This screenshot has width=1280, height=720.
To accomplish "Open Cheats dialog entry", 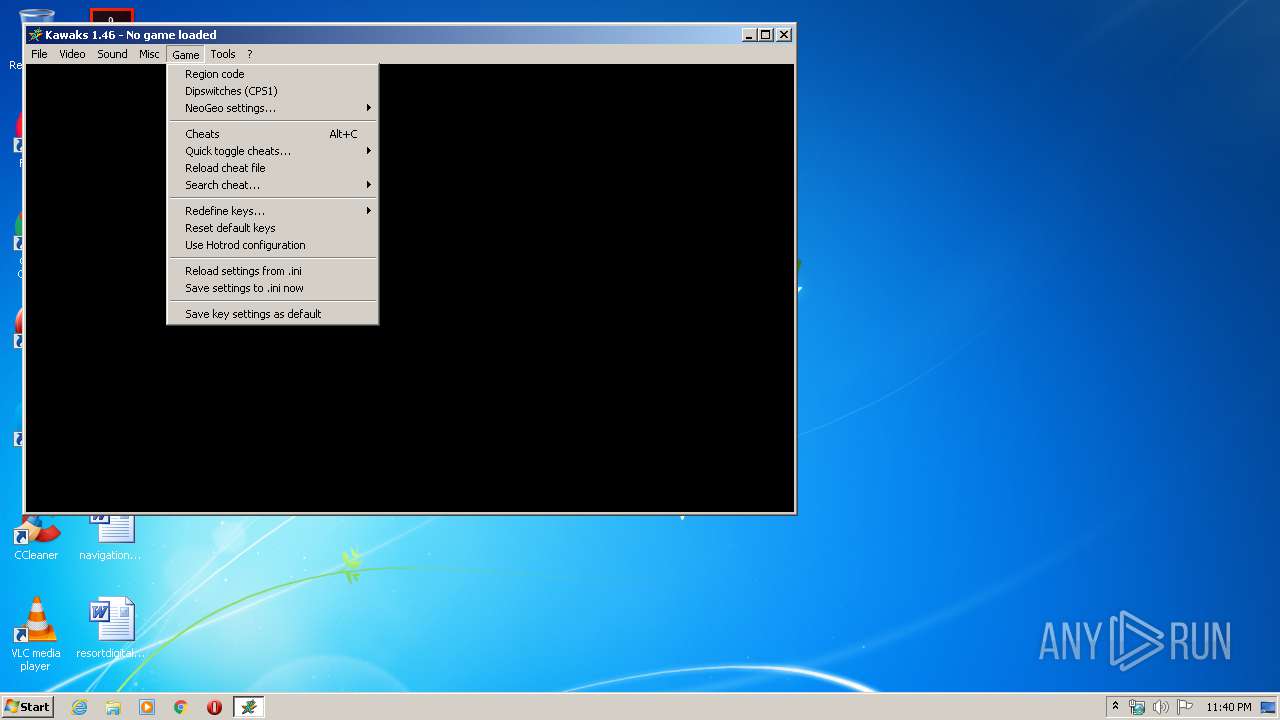I will coord(272,134).
